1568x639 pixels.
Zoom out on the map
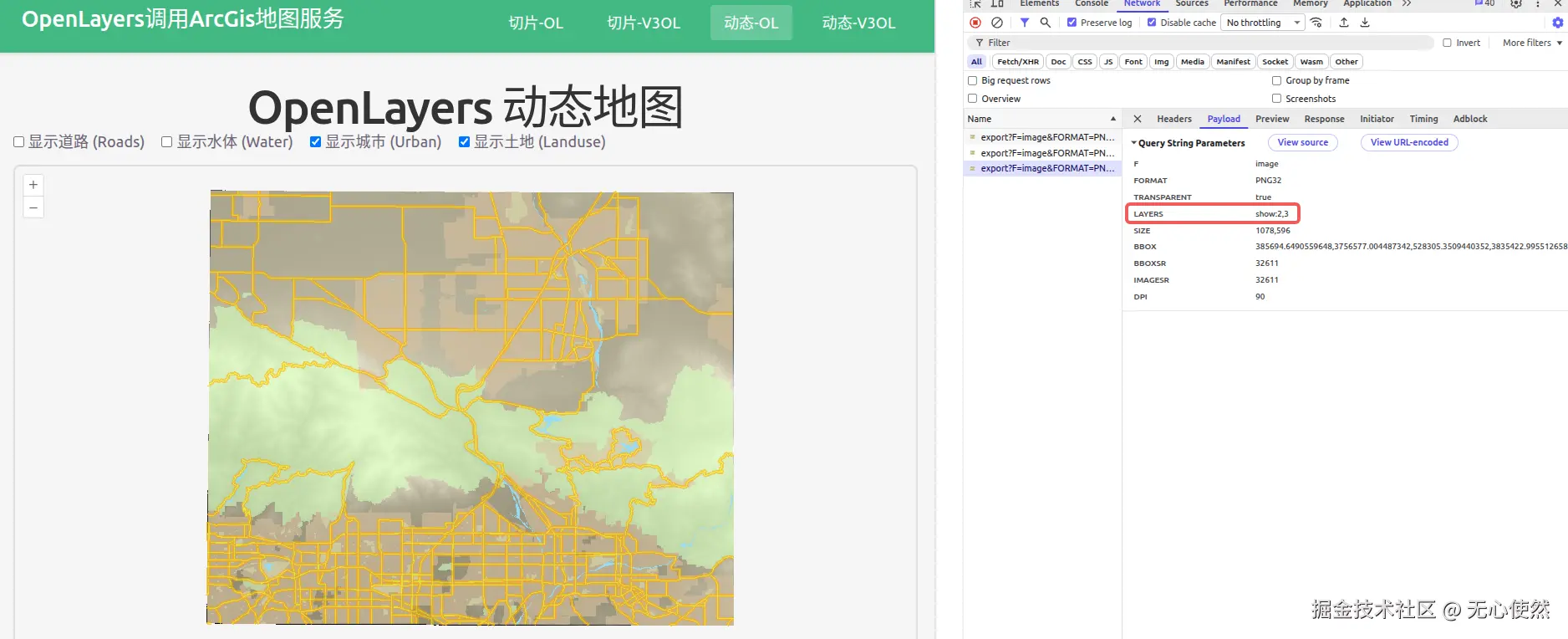pyautogui.click(x=33, y=207)
